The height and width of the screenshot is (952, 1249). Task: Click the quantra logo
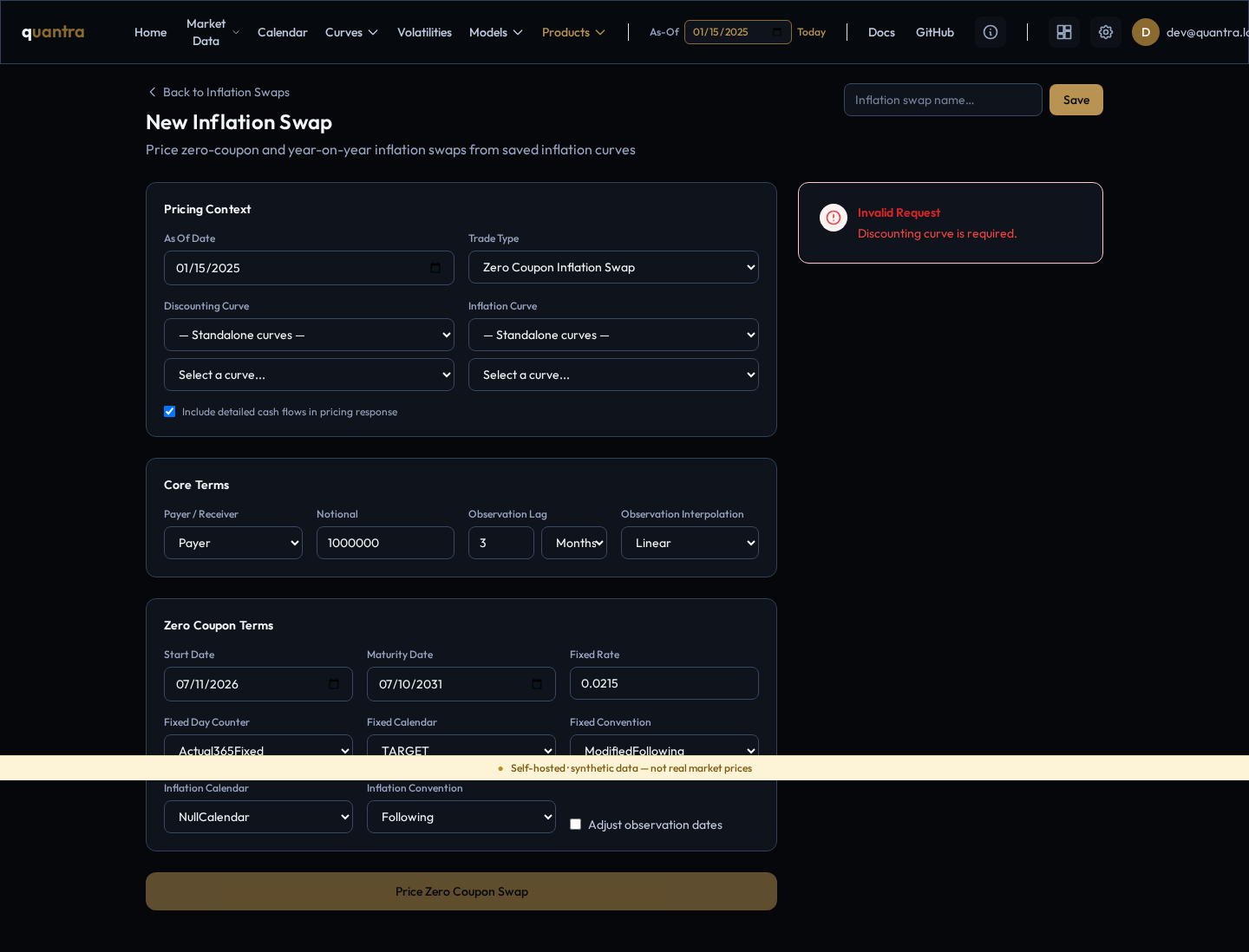click(x=53, y=32)
